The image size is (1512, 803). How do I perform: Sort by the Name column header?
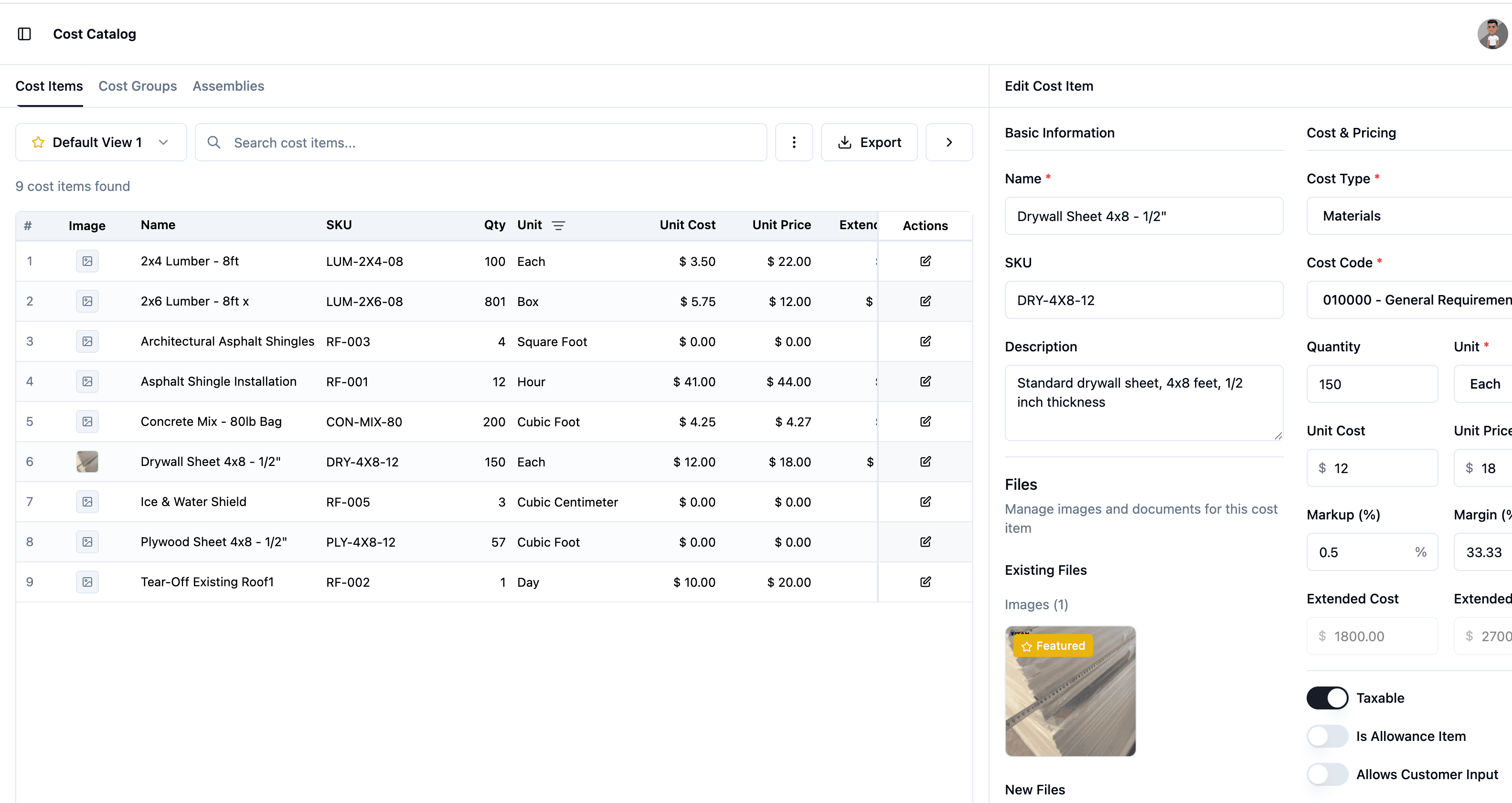(158, 225)
